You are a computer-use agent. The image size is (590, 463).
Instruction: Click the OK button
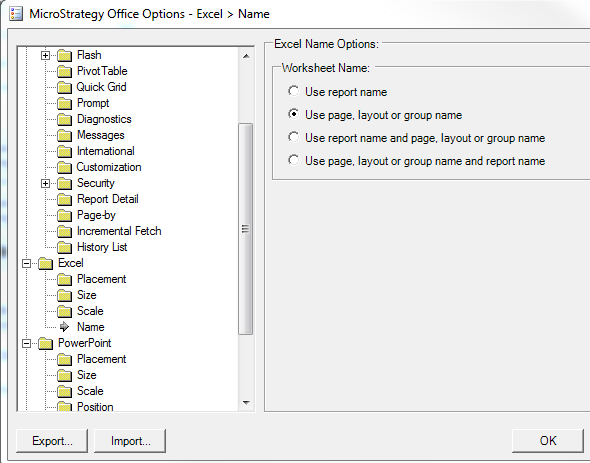point(547,441)
